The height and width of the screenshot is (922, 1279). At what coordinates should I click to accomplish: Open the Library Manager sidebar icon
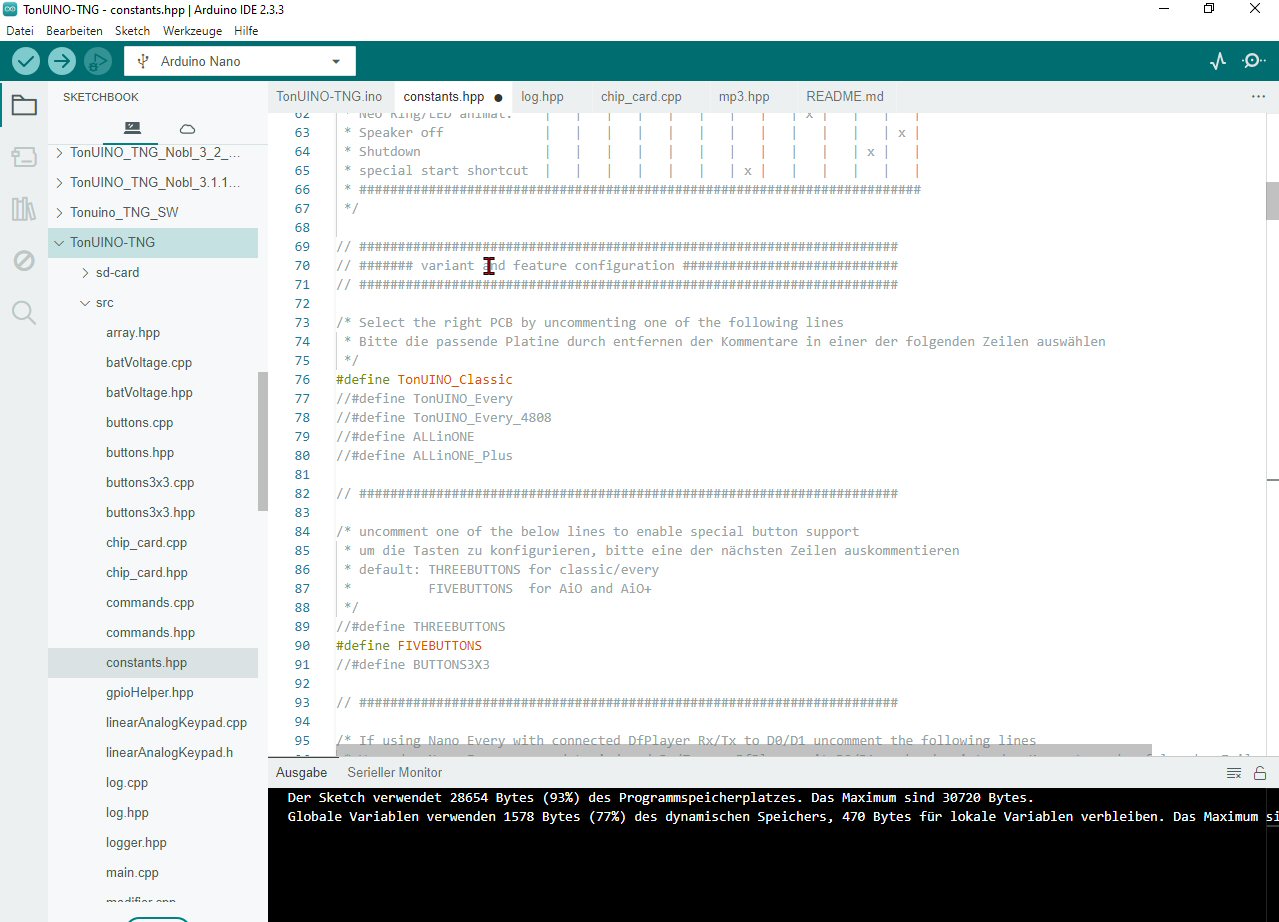(23, 209)
